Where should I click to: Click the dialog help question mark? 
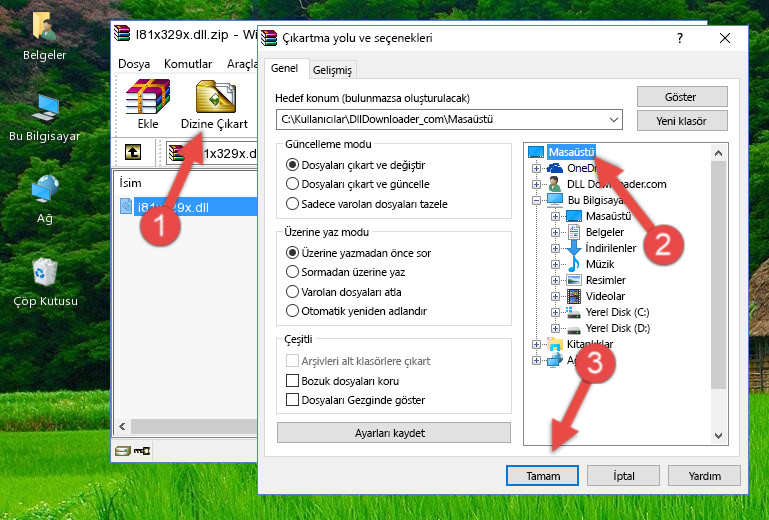680,38
